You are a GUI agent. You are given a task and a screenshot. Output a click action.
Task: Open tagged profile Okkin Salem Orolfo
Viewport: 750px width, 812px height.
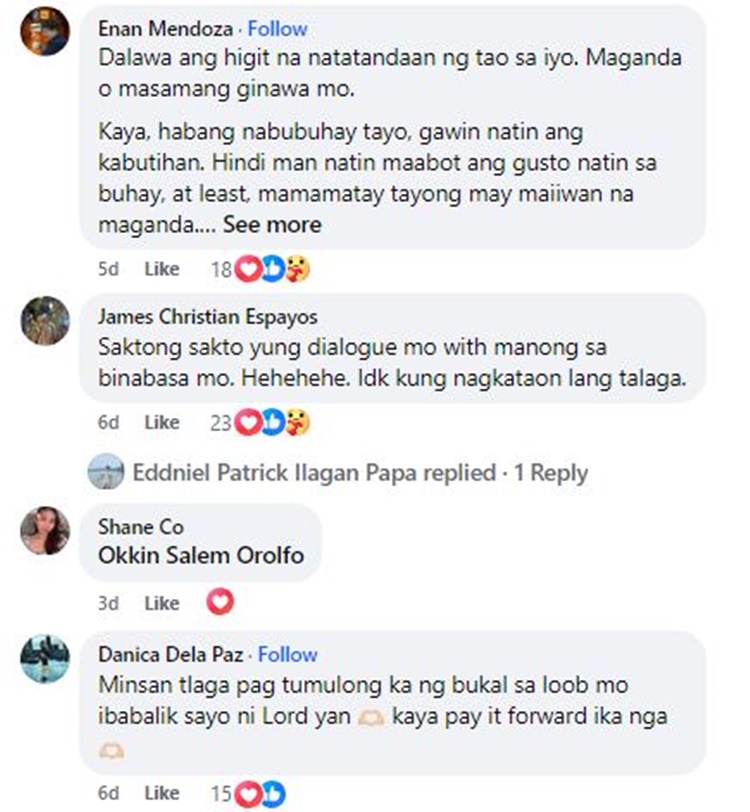[x=201, y=555]
